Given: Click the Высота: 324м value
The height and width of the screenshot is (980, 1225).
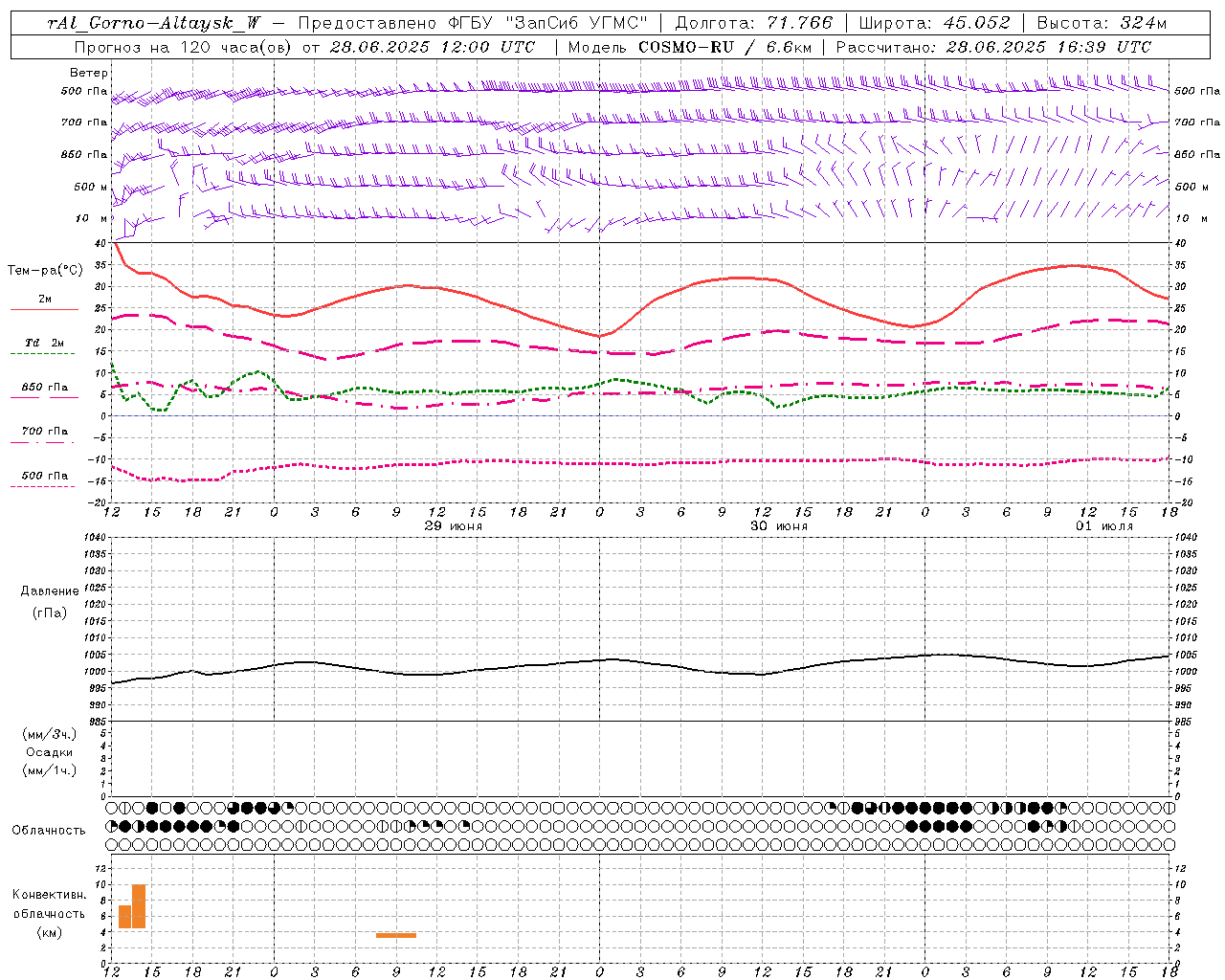Looking at the screenshot, I should pyautogui.click(x=1102, y=23).
